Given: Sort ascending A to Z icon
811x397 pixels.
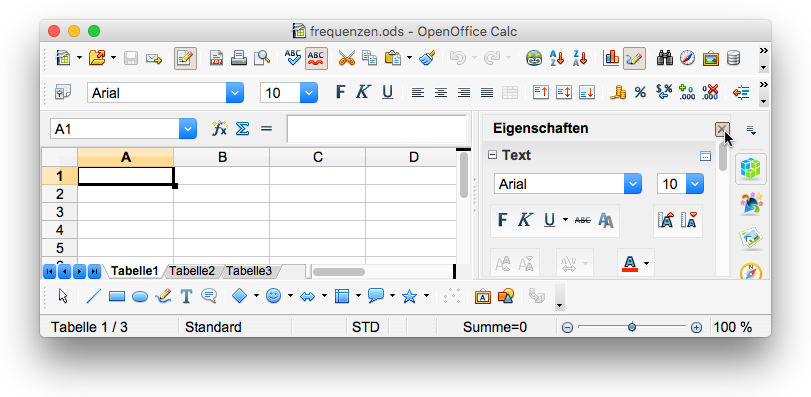Looking at the screenshot, I should coord(557,58).
